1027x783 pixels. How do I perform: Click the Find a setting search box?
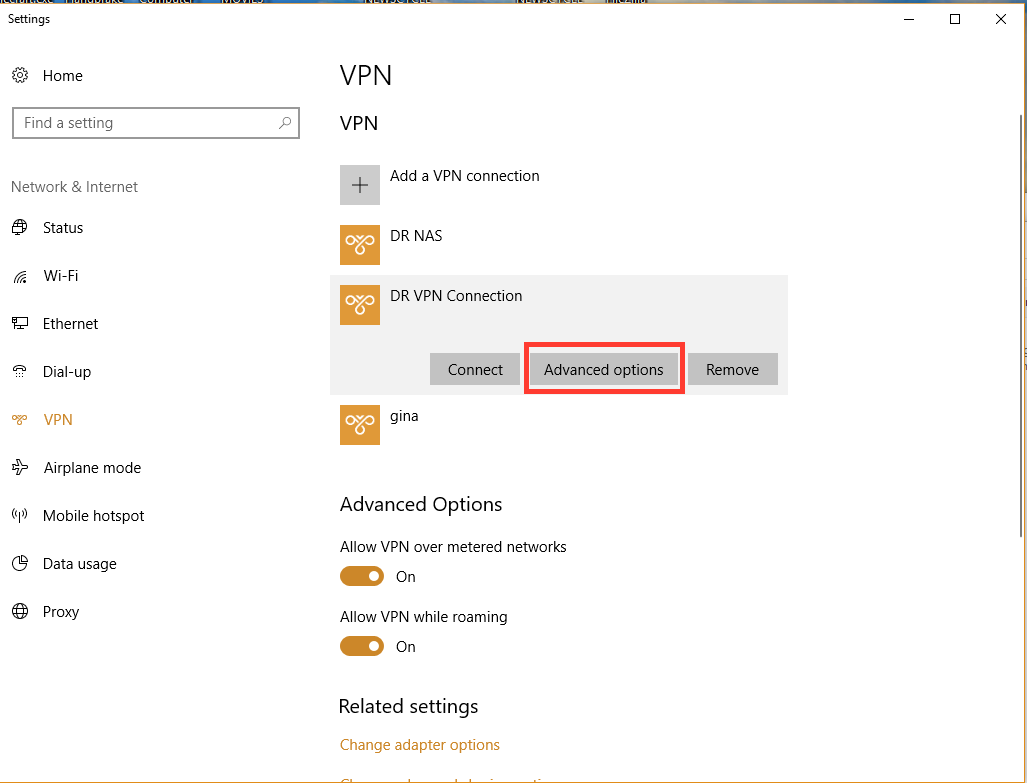145,123
